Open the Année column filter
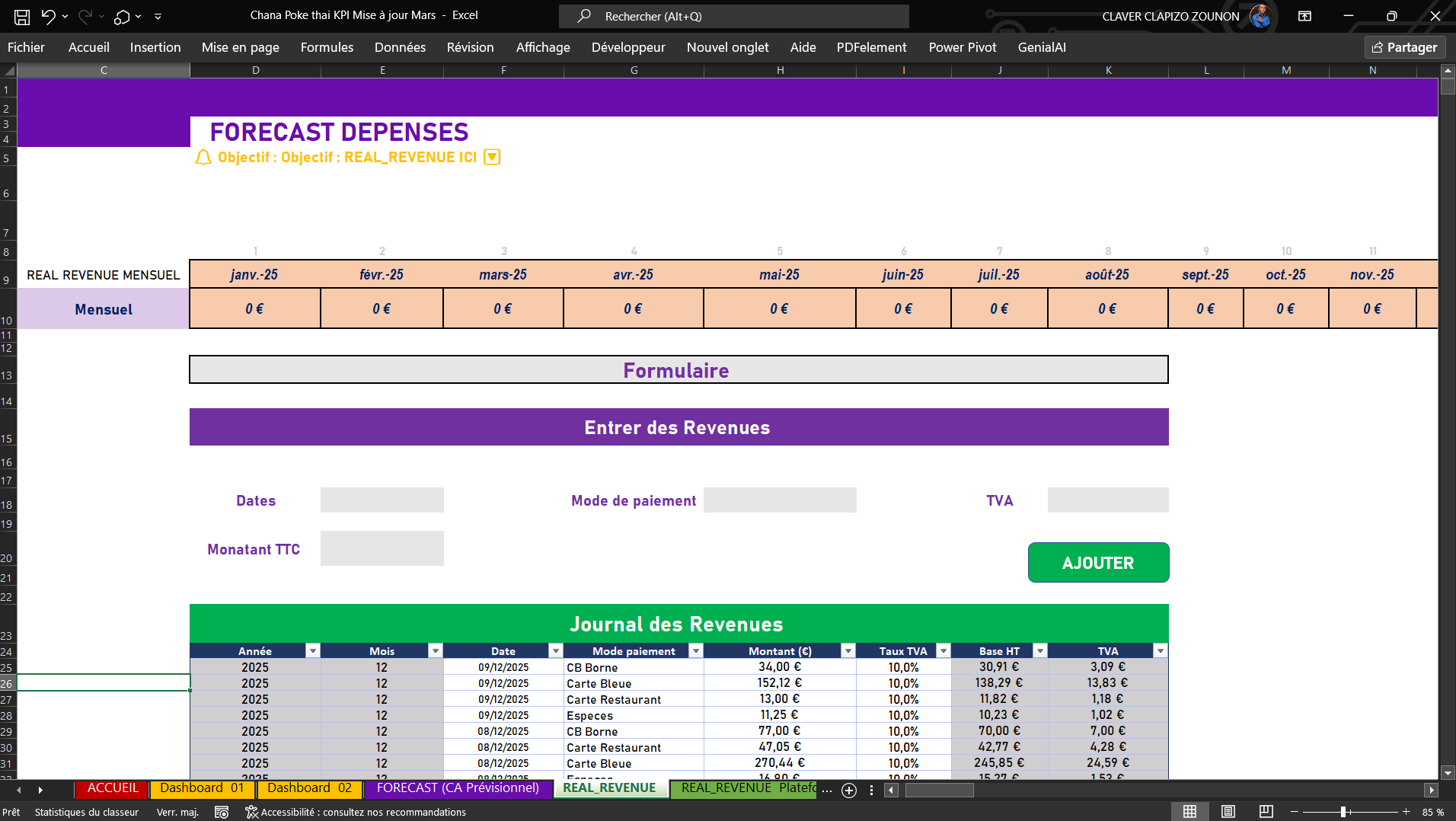Screen dimensions: 1456x821 point(312,651)
